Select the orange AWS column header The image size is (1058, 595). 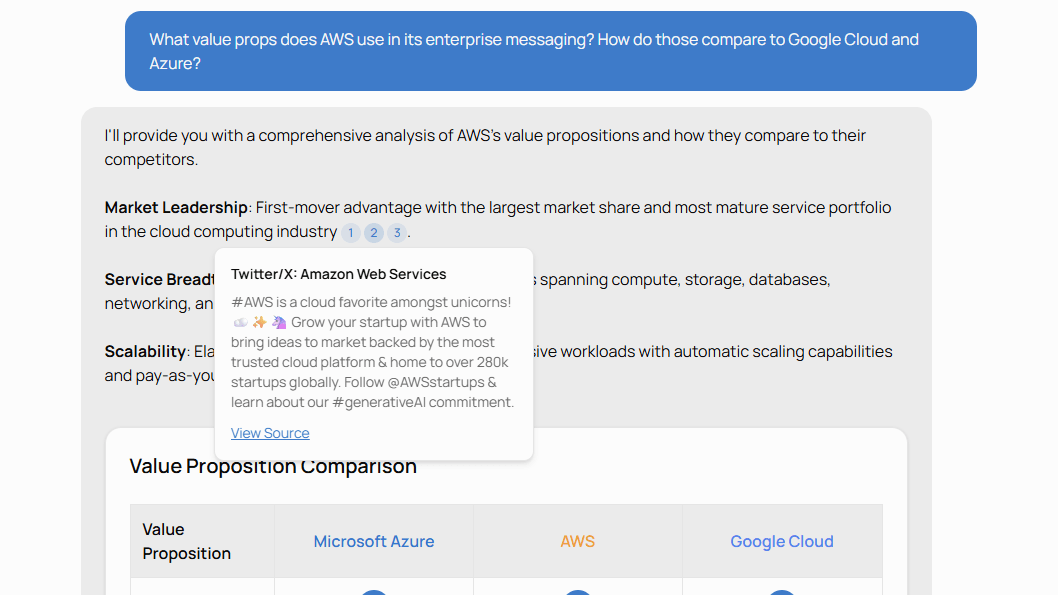(578, 541)
